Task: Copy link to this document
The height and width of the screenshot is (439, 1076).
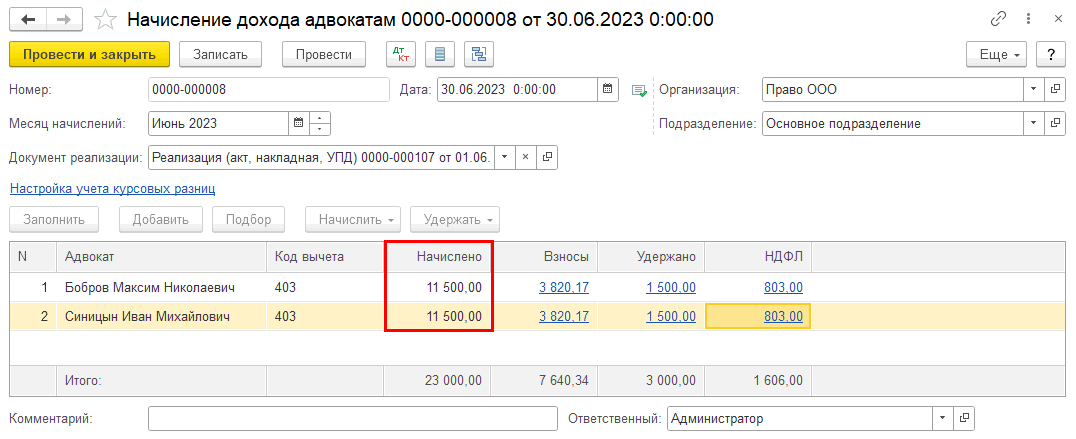Action: point(998,19)
